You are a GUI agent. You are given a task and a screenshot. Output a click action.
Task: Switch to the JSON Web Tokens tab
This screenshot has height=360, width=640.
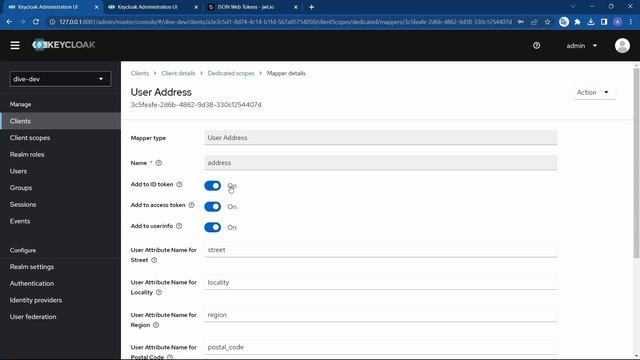pos(252,7)
